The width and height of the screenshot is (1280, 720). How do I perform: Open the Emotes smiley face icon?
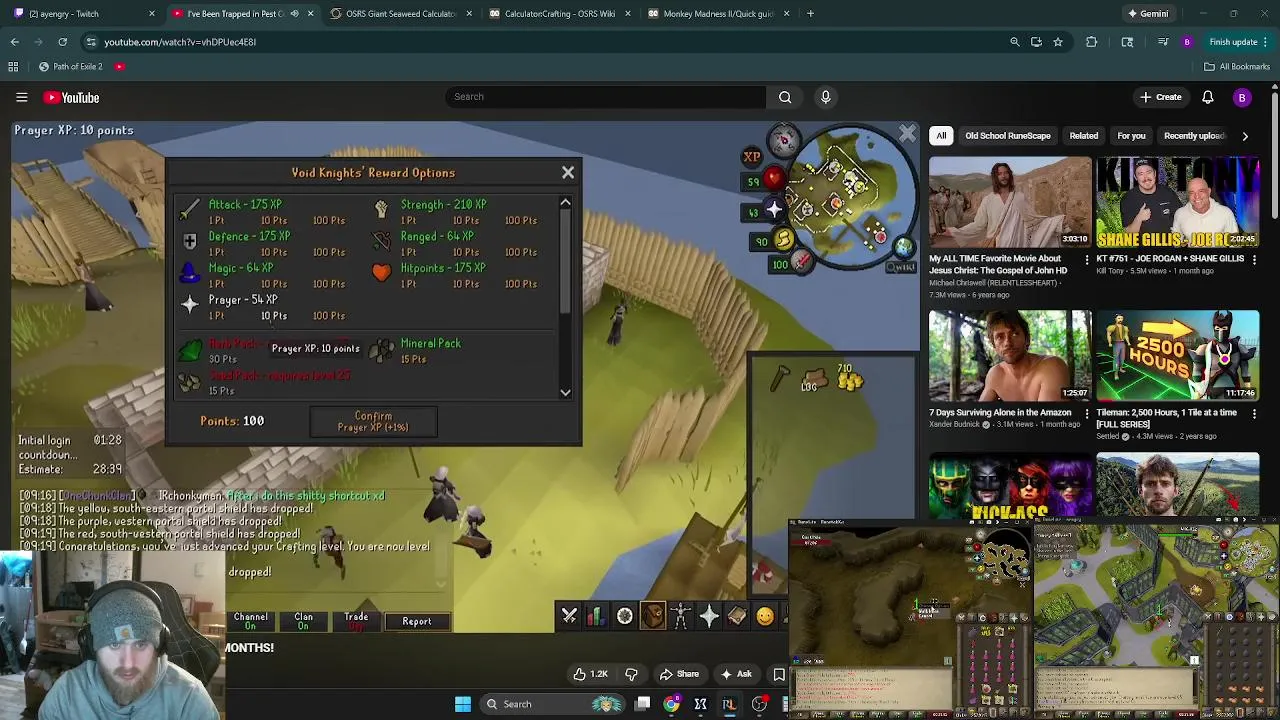(x=765, y=616)
